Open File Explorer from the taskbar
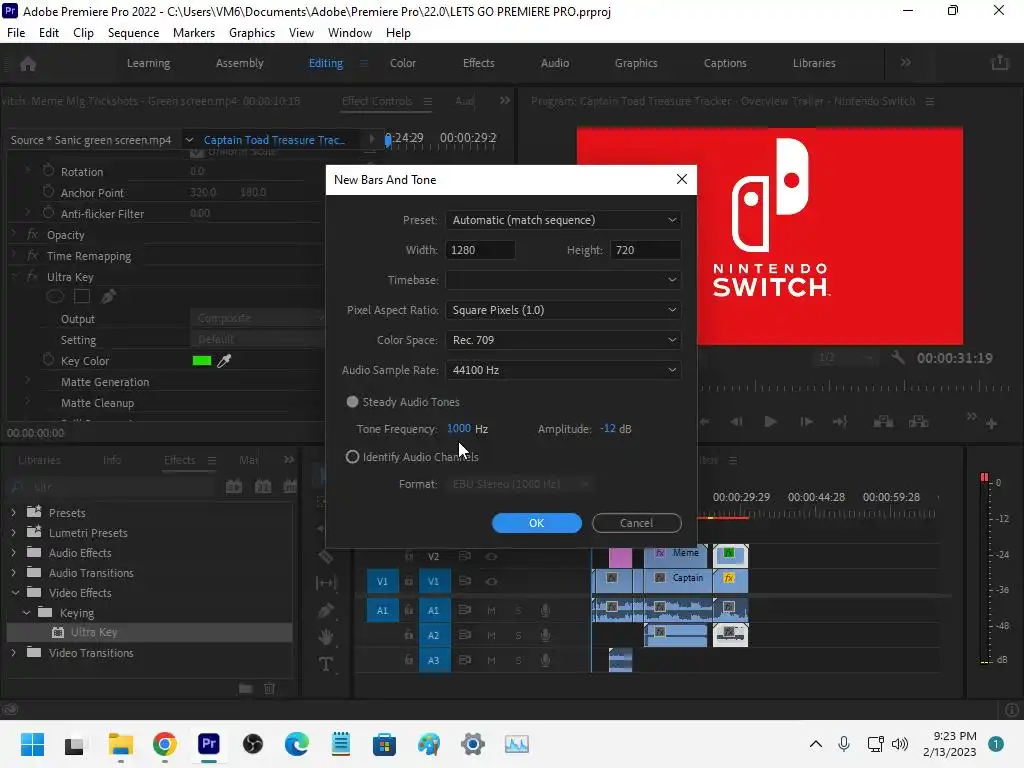Screen dimensions: 1024x768 121,744
